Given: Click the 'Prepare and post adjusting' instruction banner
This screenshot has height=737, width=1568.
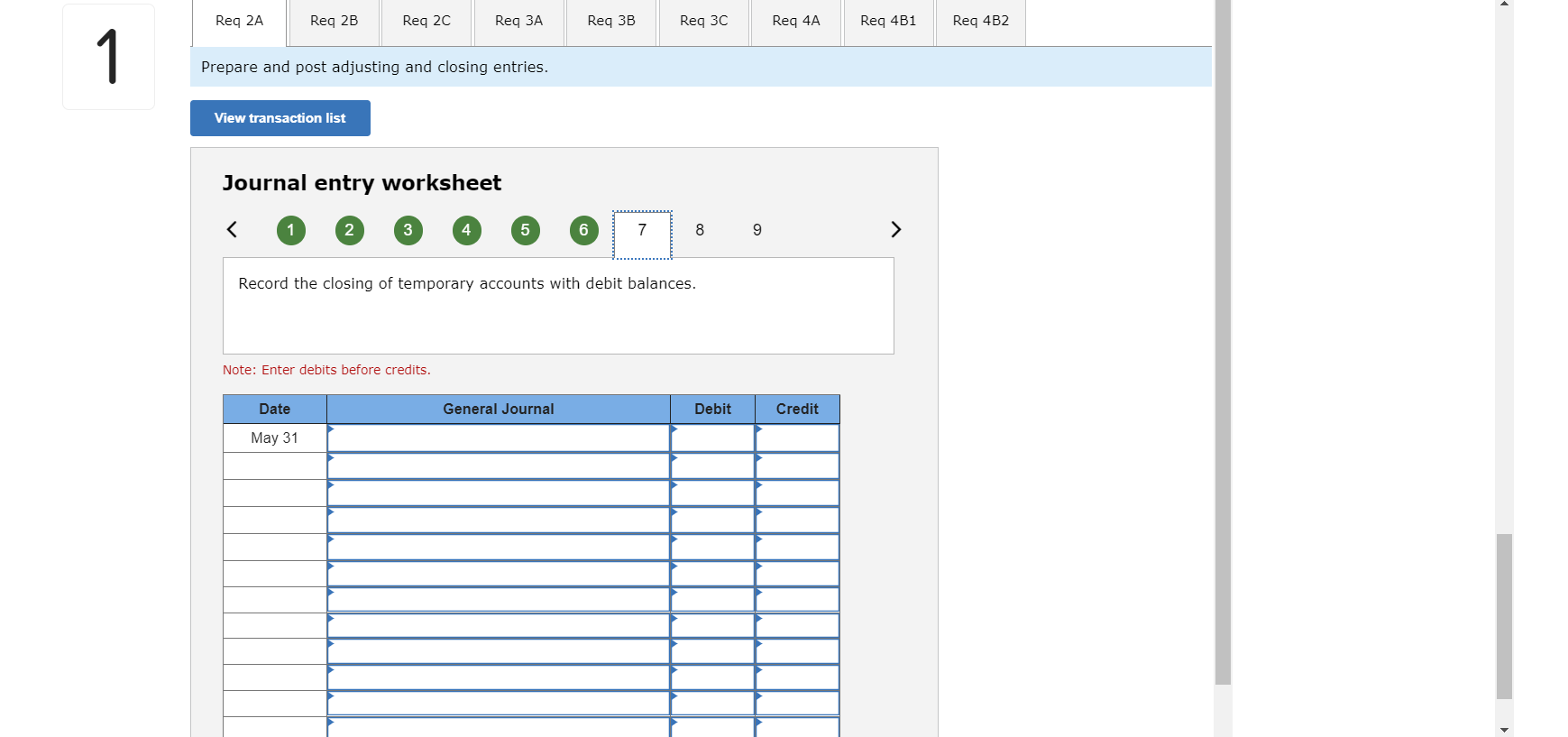Looking at the screenshot, I should [701, 67].
